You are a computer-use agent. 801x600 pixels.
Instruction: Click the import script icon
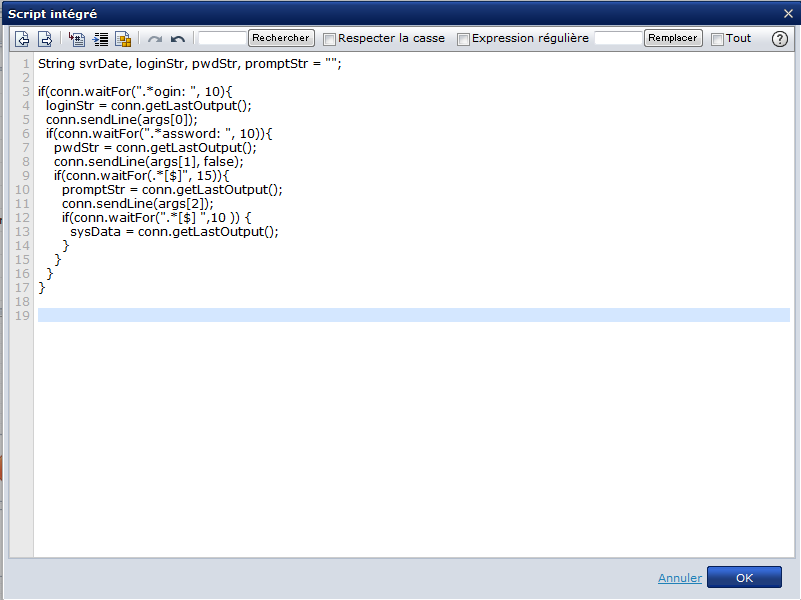tap(22, 39)
